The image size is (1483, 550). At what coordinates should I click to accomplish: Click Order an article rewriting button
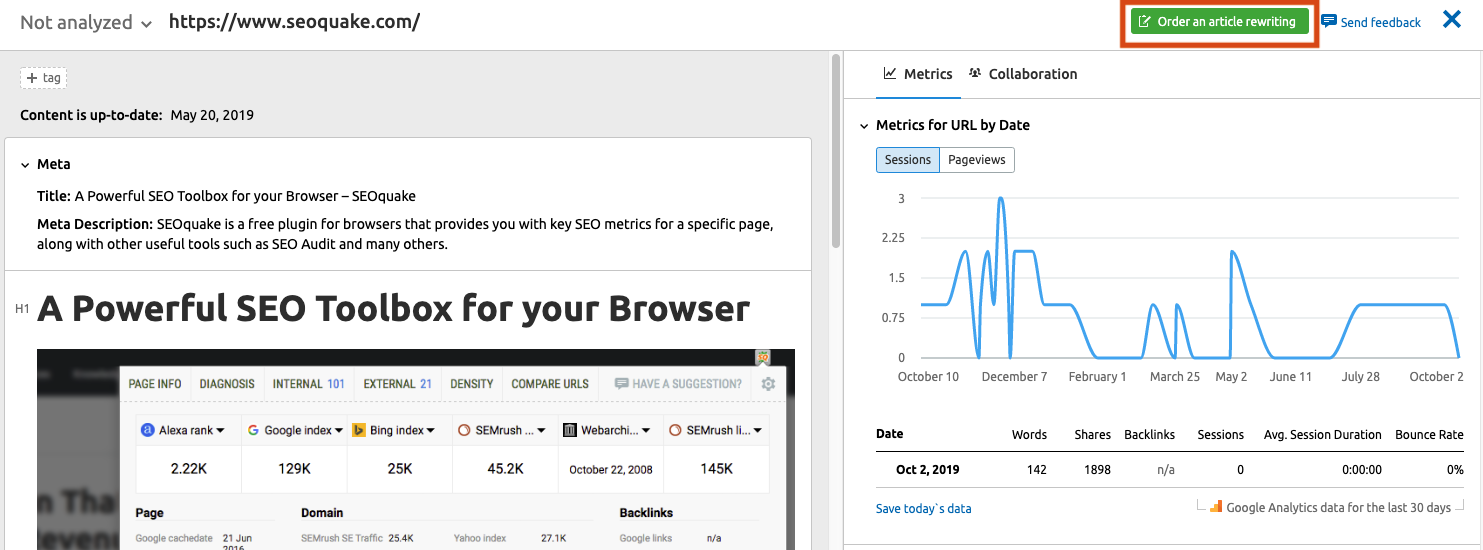coord(1219,21)
